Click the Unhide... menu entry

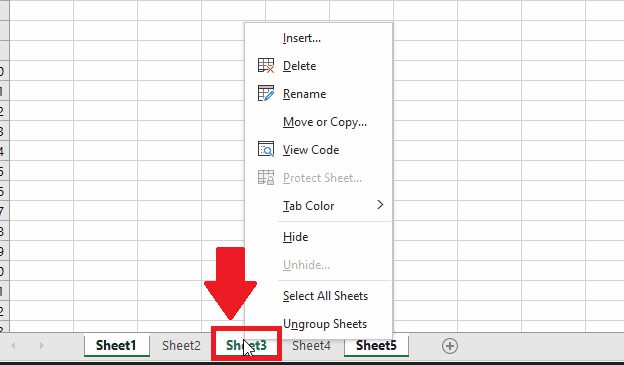306,265
